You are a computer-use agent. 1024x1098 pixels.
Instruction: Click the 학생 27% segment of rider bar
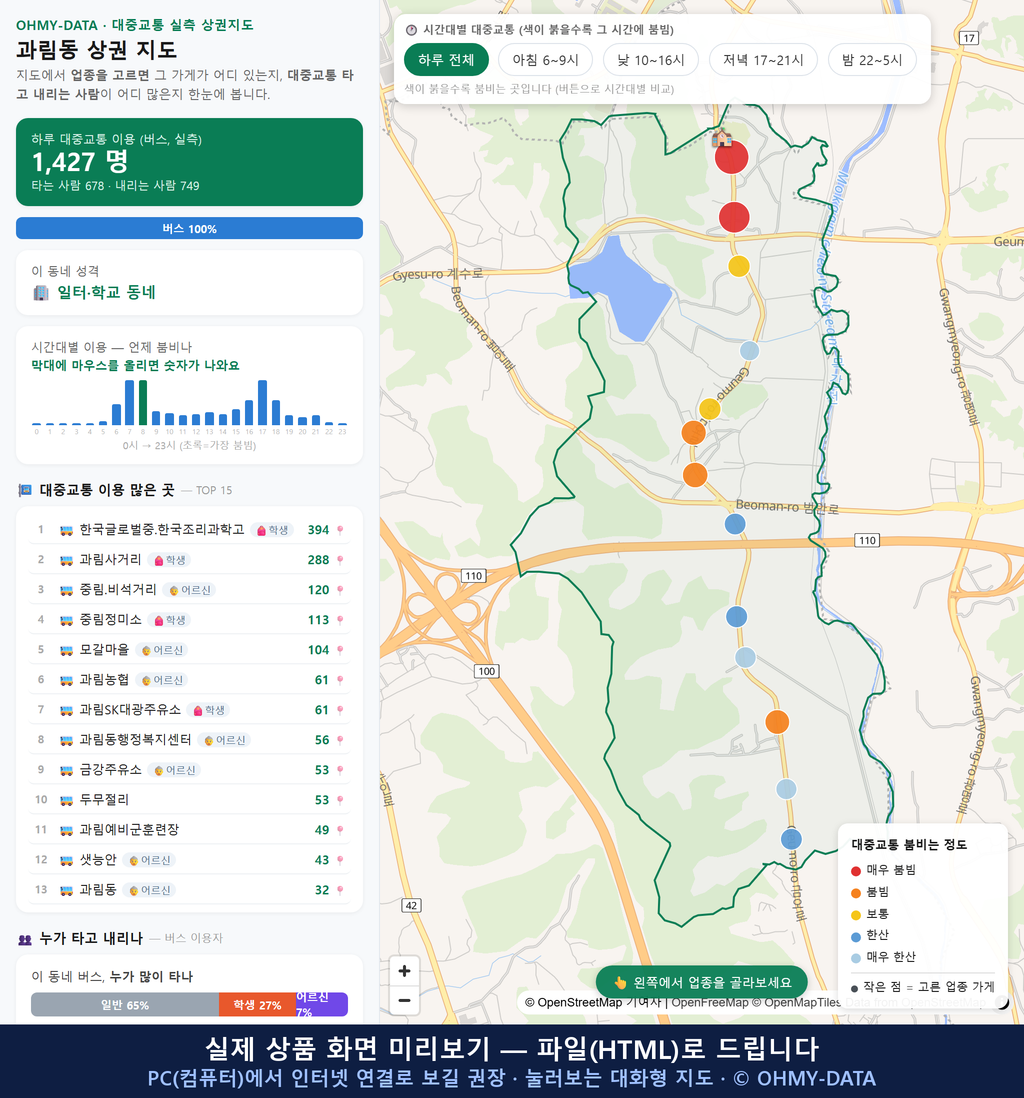(257, 1005)
